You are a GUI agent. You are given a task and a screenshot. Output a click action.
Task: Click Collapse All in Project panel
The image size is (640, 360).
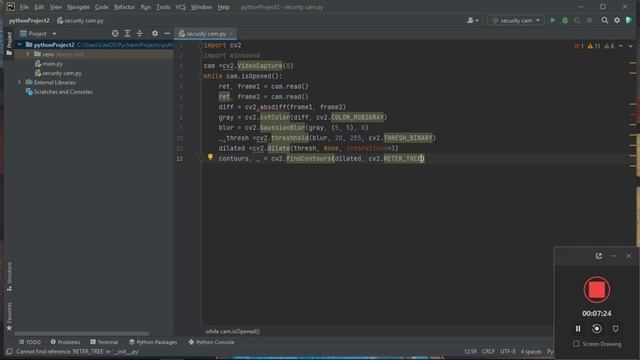(x=140, y=33)
